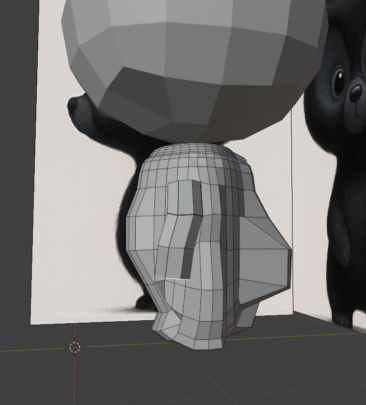Click the orange highlighted edge on the head

tap(160, 277)
